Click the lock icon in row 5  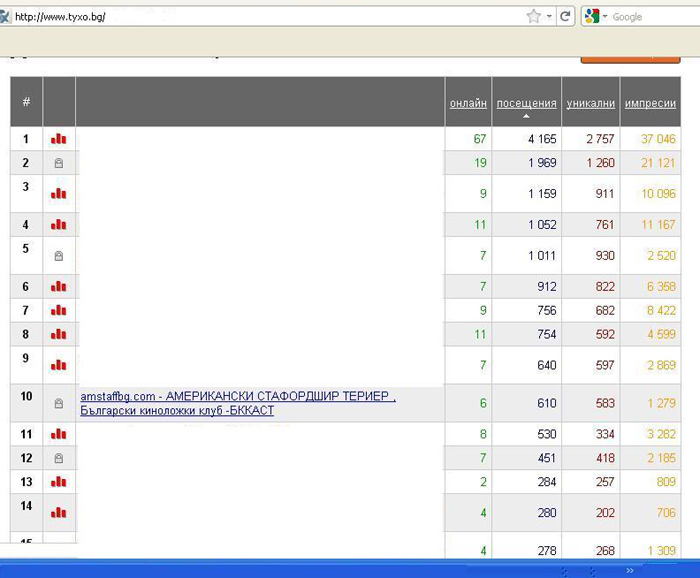click(58, 256)
